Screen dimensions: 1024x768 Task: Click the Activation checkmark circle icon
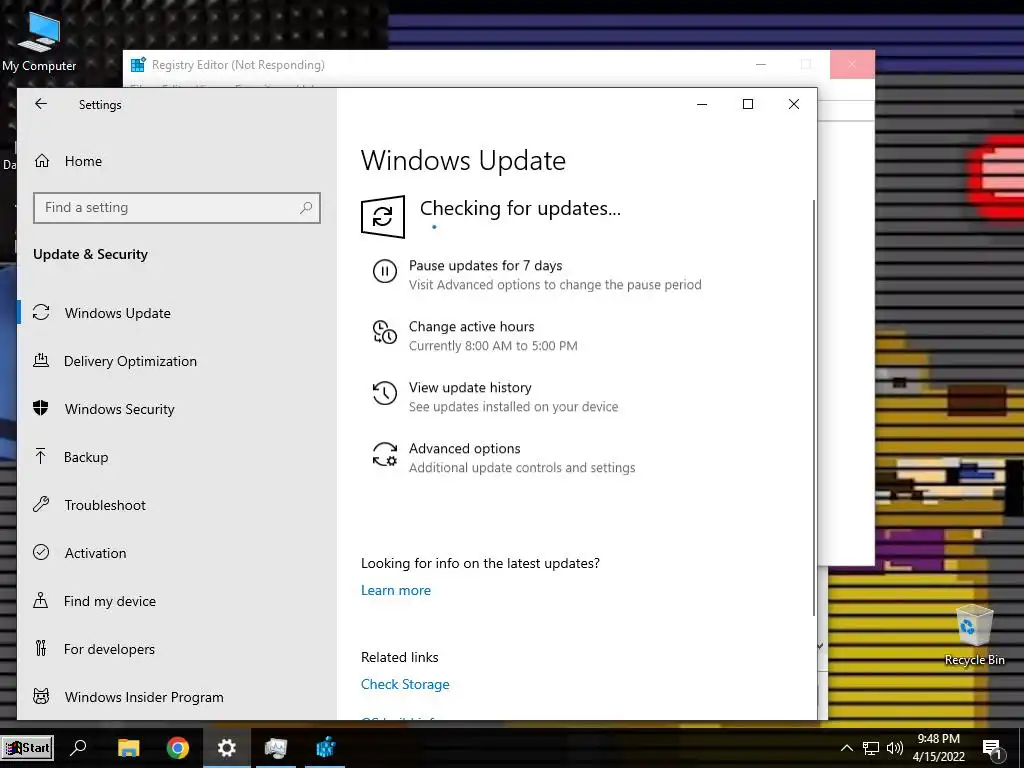pos(41,552)
